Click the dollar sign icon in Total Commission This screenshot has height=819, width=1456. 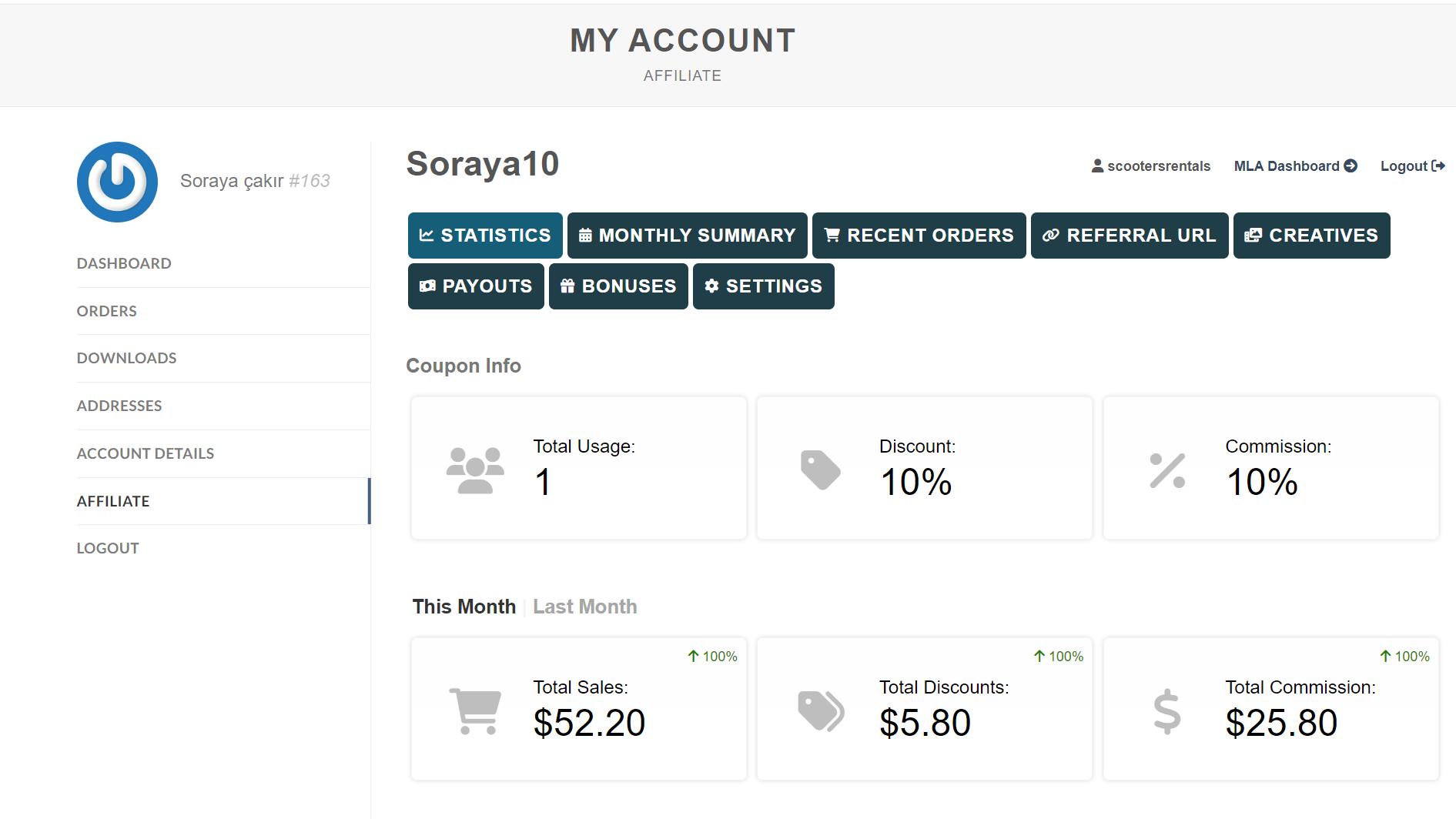coord(1166,710)
